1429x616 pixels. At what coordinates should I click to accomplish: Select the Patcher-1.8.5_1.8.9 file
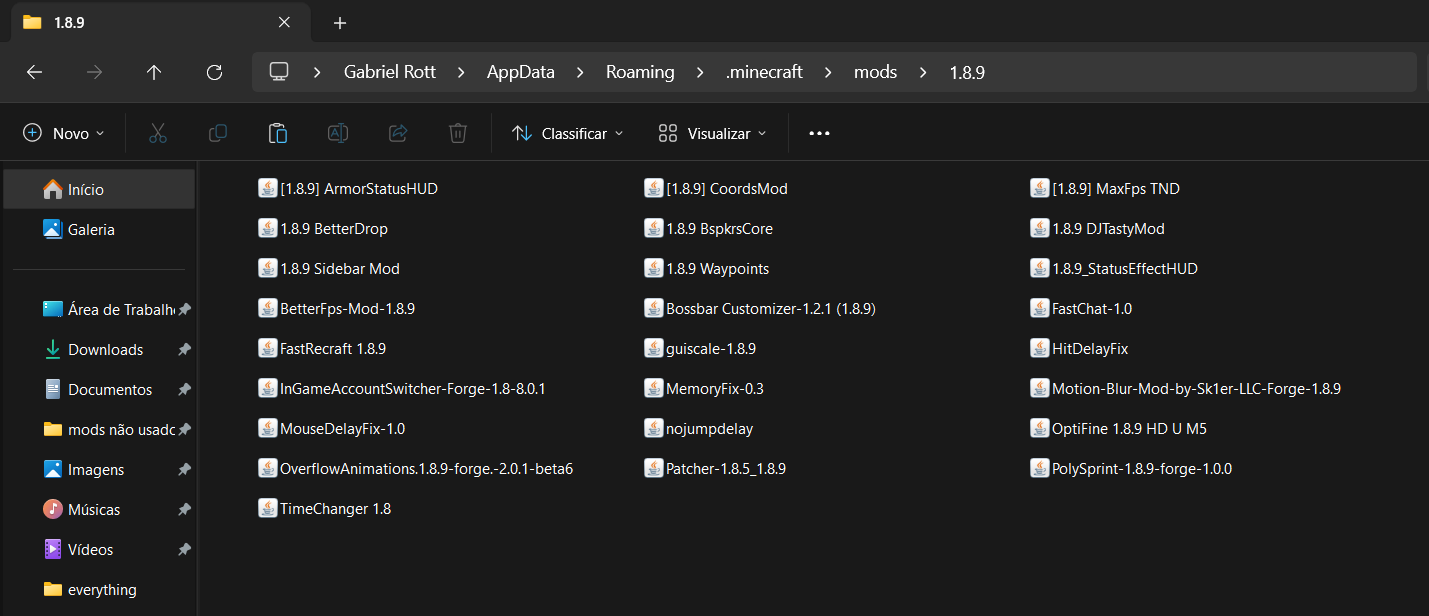(x=715, y=468)
